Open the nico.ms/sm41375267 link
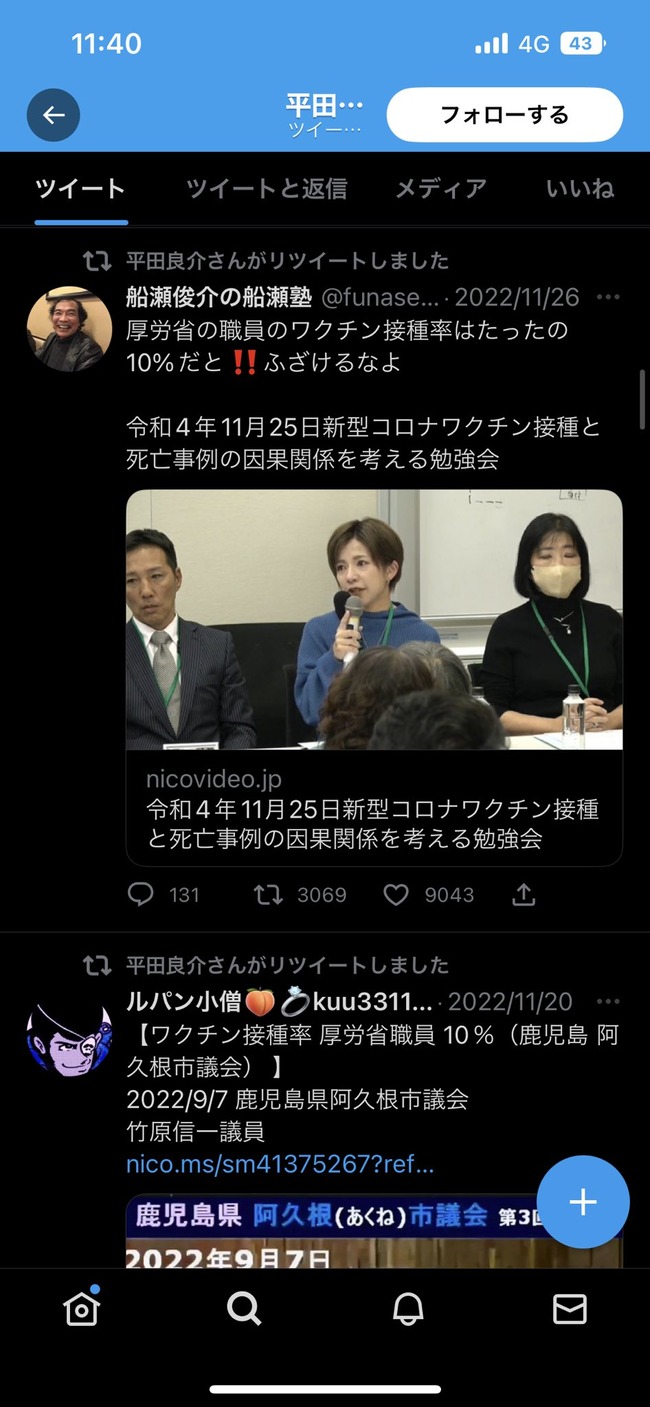This screenshot has width=650, height=1407. point(280,1165)
